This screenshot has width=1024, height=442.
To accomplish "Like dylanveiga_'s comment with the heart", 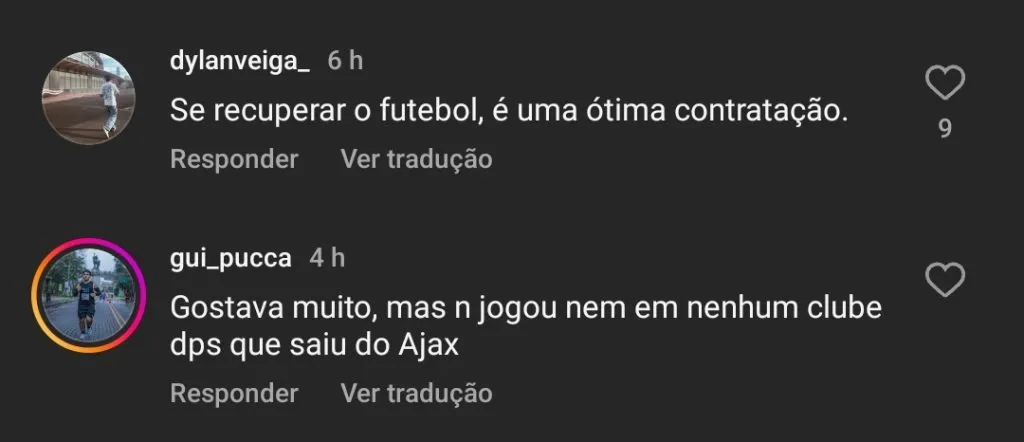I will point(945,84).
